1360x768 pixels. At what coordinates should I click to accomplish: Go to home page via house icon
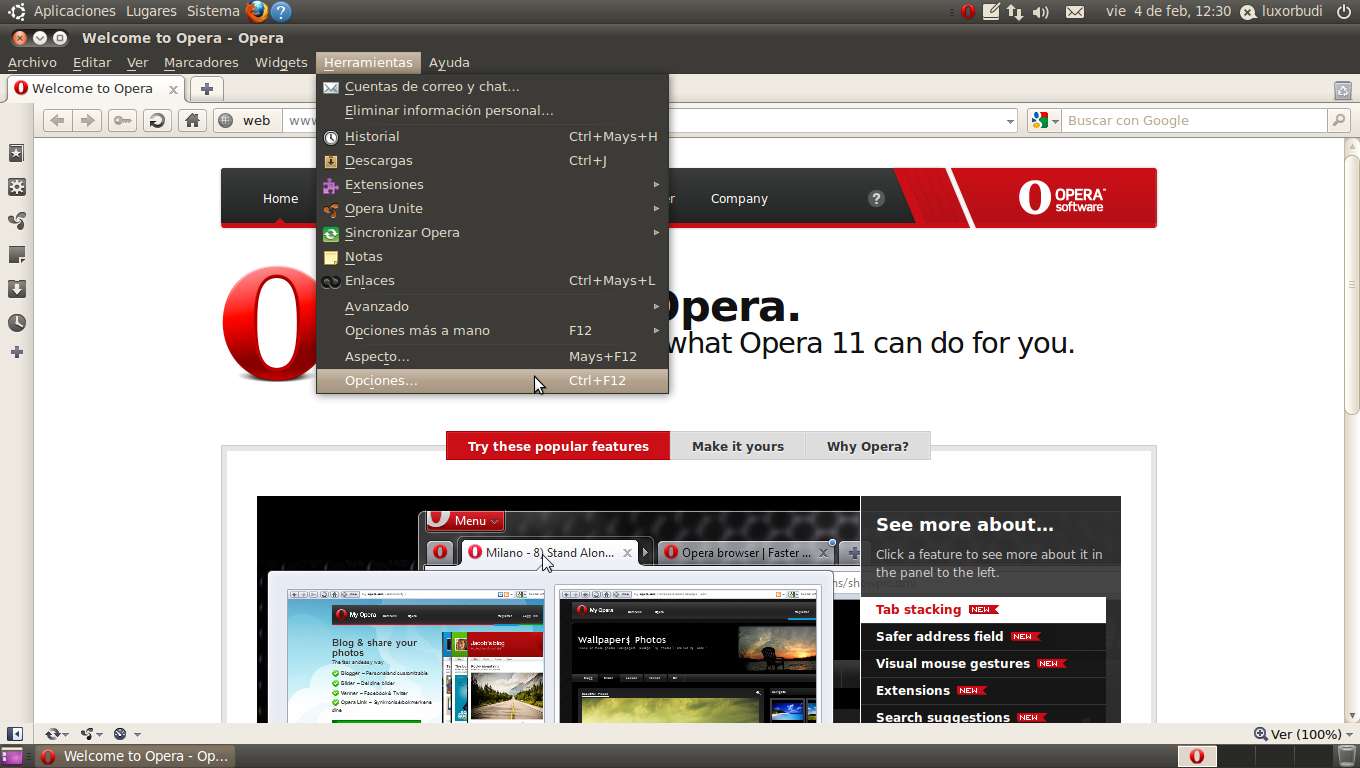pyautogui.click(x=192, y=121)
